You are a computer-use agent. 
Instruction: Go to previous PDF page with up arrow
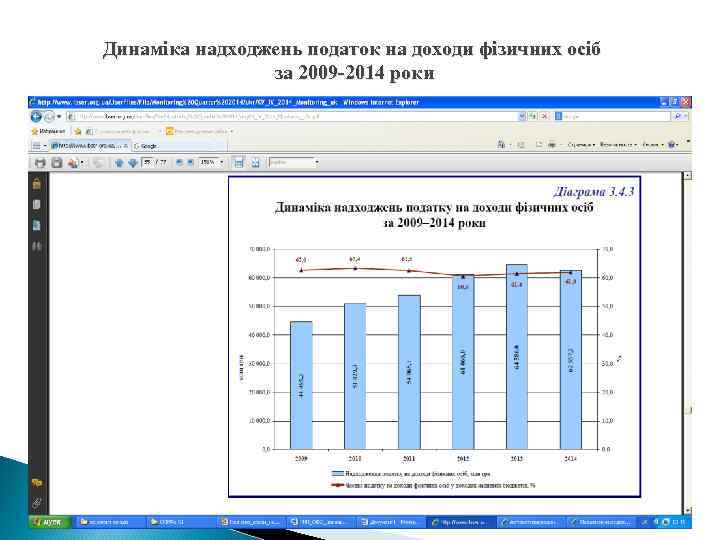pyautogui.click(x=119, y=163)
